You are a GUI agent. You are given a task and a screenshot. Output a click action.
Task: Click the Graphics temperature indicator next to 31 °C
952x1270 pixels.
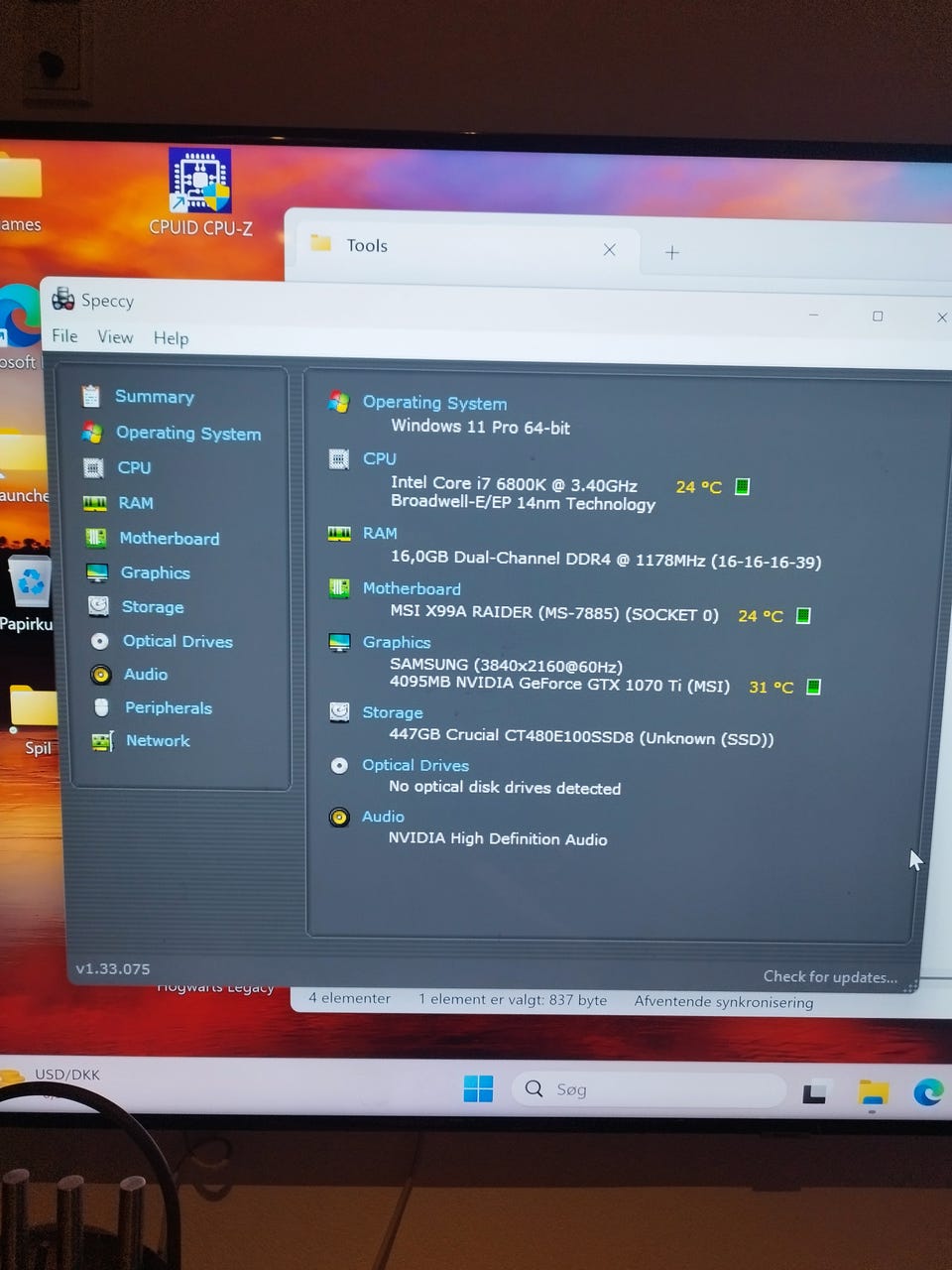tap(813, 687)
